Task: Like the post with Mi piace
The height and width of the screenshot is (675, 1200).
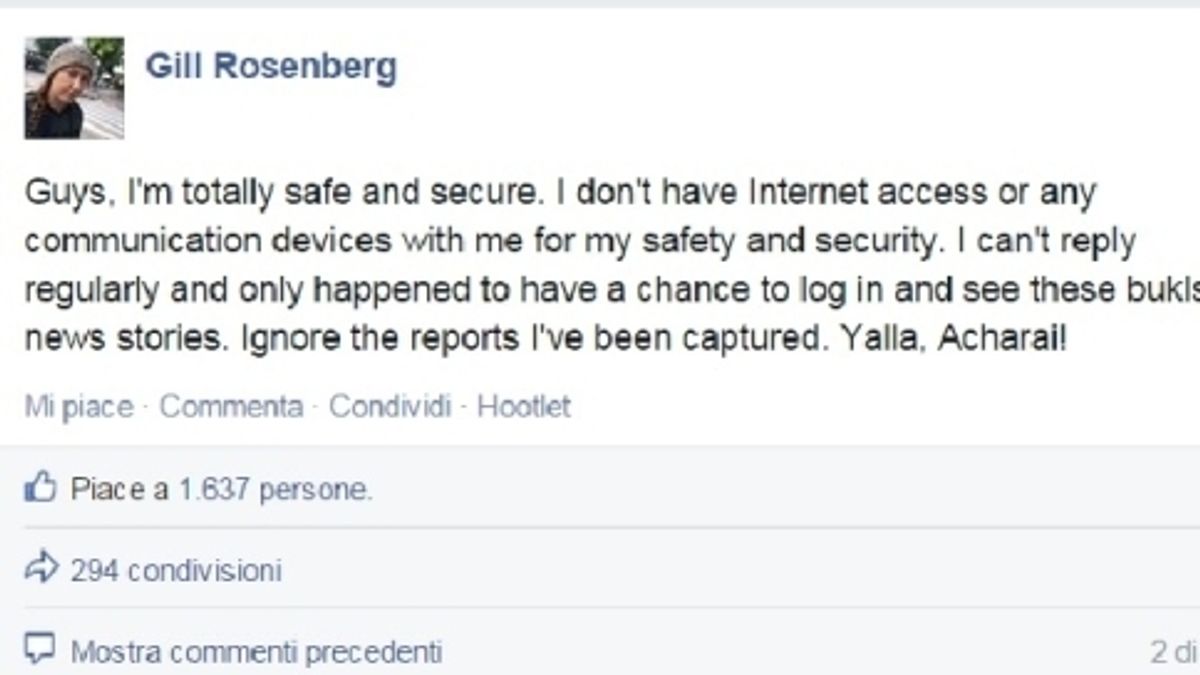Action: pyautogui.click(x=79, y=407)
